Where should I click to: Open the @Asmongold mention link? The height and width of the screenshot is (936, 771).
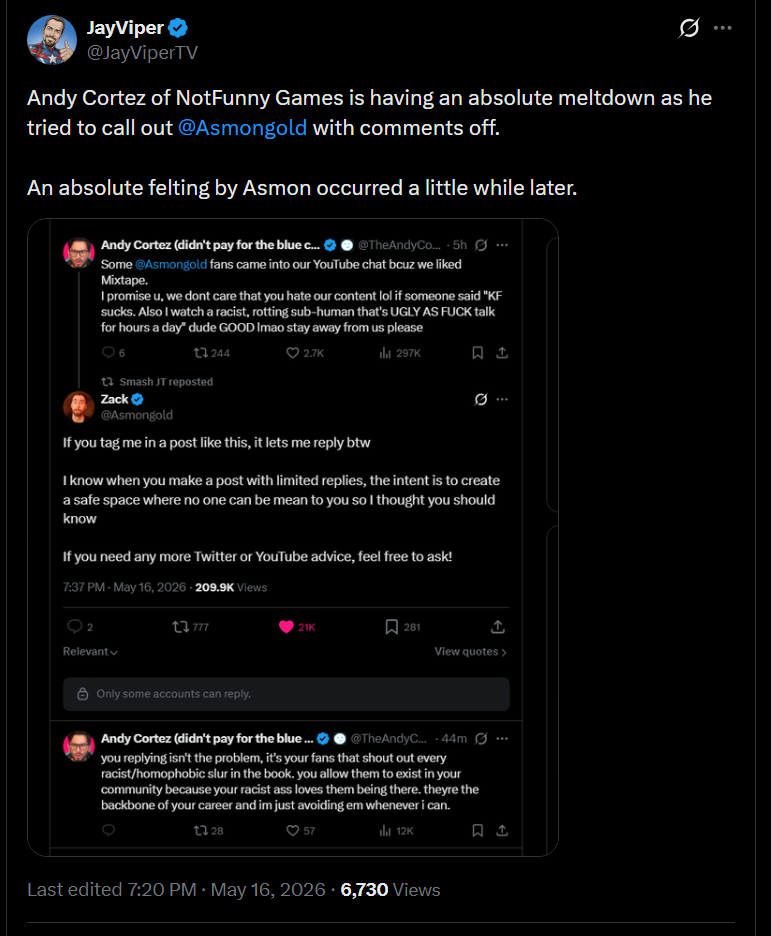242,128
